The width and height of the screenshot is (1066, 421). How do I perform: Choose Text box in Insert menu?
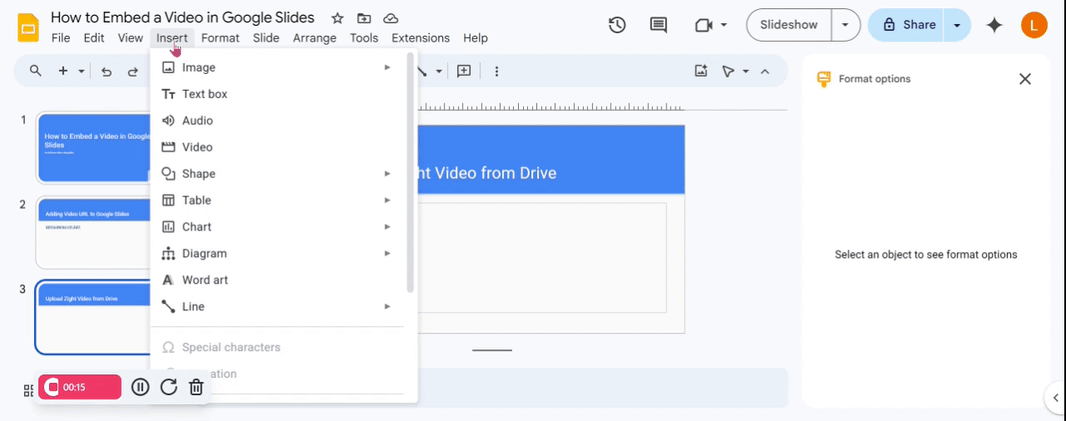204,94
